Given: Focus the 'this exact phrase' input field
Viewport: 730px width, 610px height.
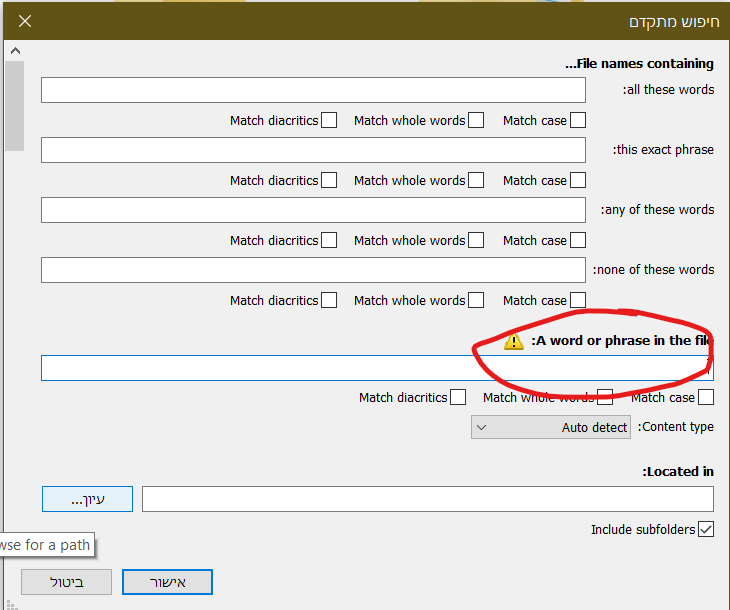Looking at the screenshot, I should (x=313, y=150).
